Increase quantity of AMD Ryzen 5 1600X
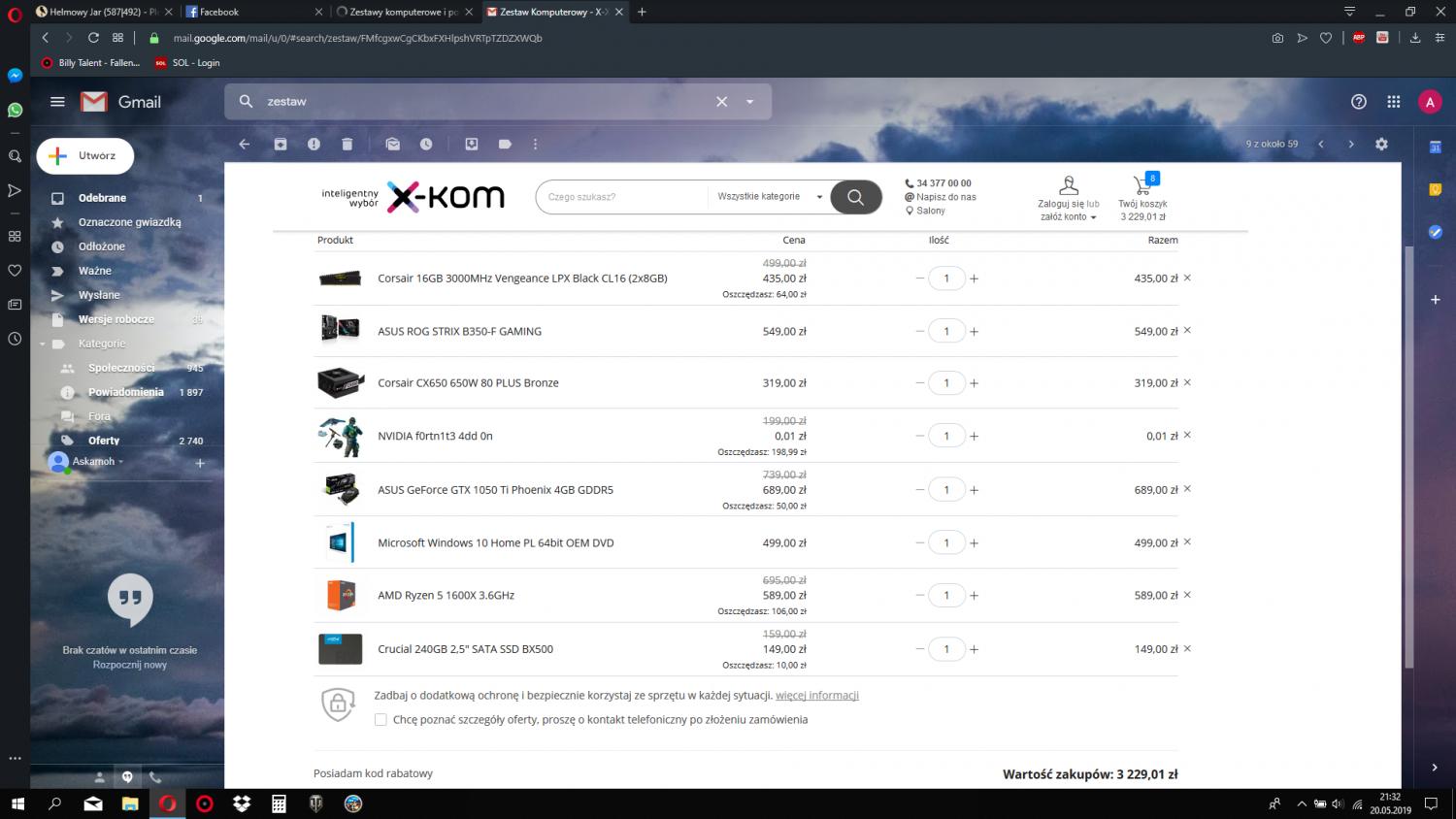 pos(975,596)
